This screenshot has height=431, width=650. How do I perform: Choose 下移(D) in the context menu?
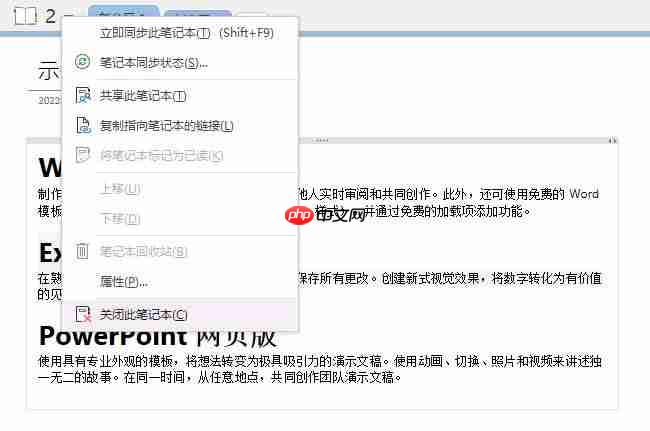[180, 218]
